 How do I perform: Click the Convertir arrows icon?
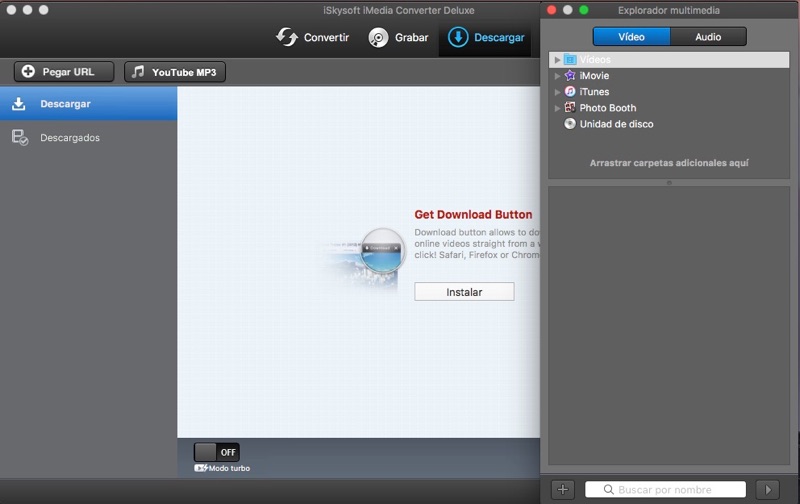click(x=287, y=37)
